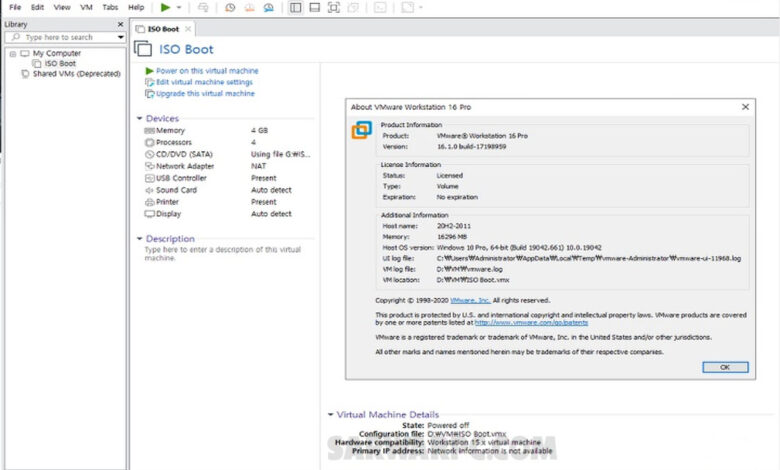Click the Revert to snapshot toolbar icon
Screen dimensions: 780x470
(249, 7)
